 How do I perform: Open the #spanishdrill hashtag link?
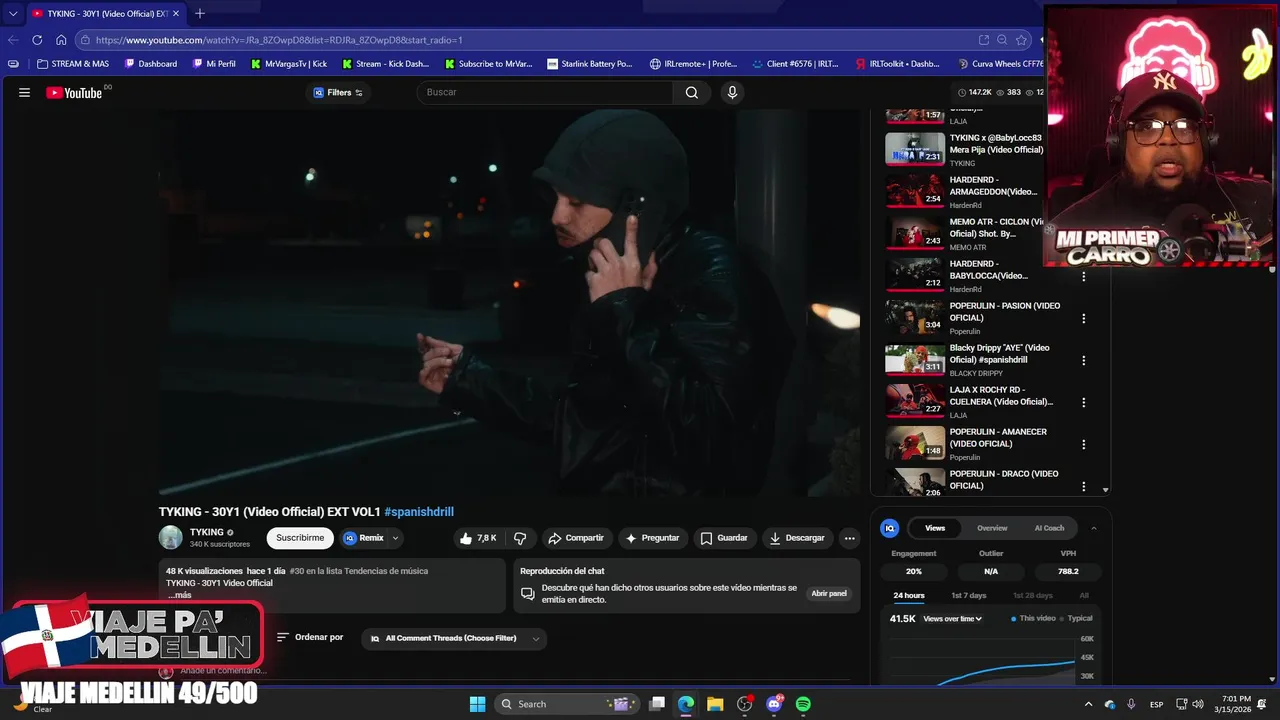pyautogui.click(x=419, y=512)
